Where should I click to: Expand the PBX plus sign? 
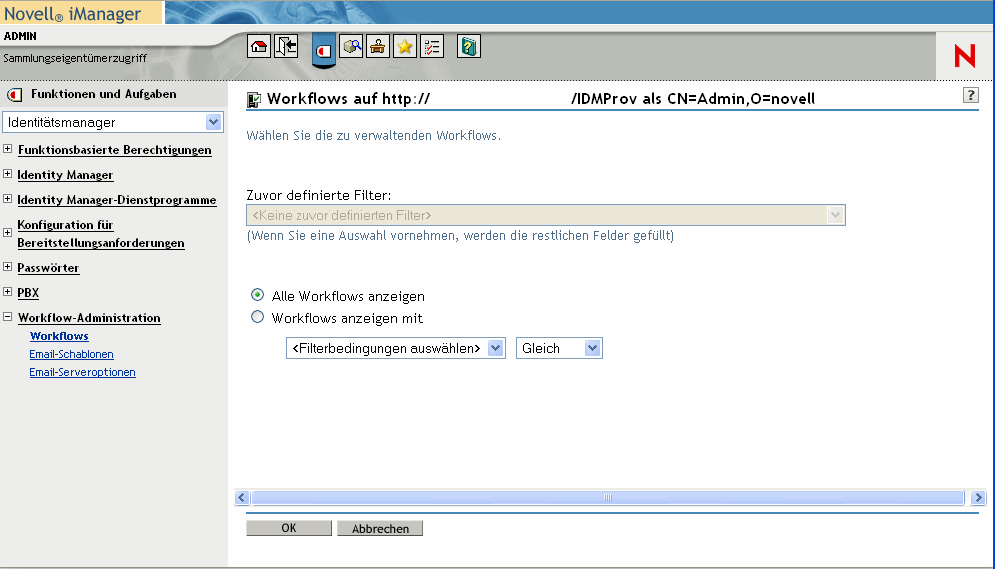pos(8,292)
